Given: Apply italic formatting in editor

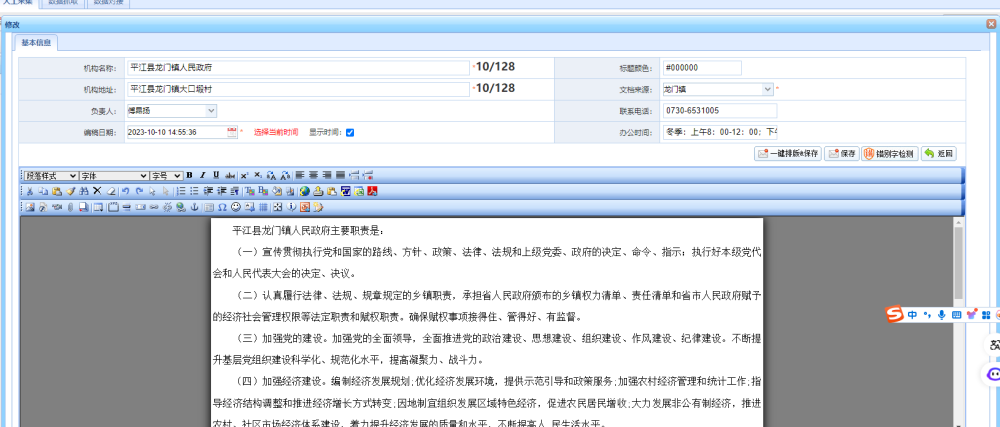Looking at the screenshot, I should click(x=202, y=175).
